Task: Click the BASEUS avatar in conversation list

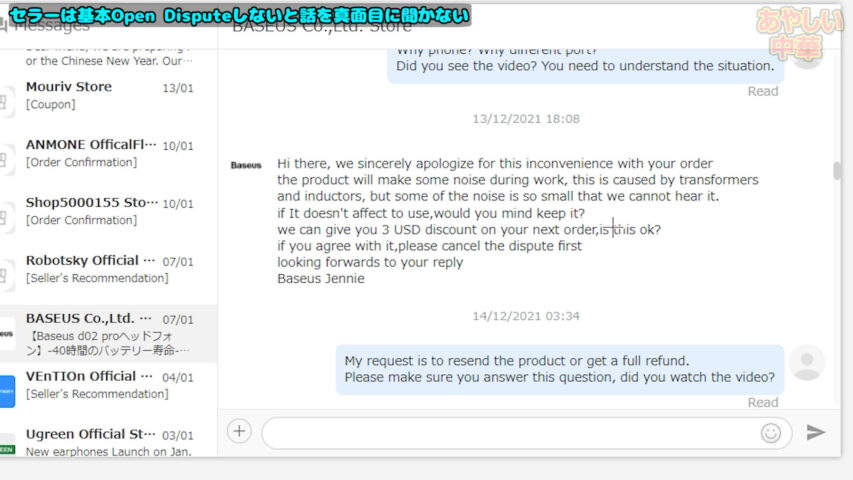Action: 7,333
